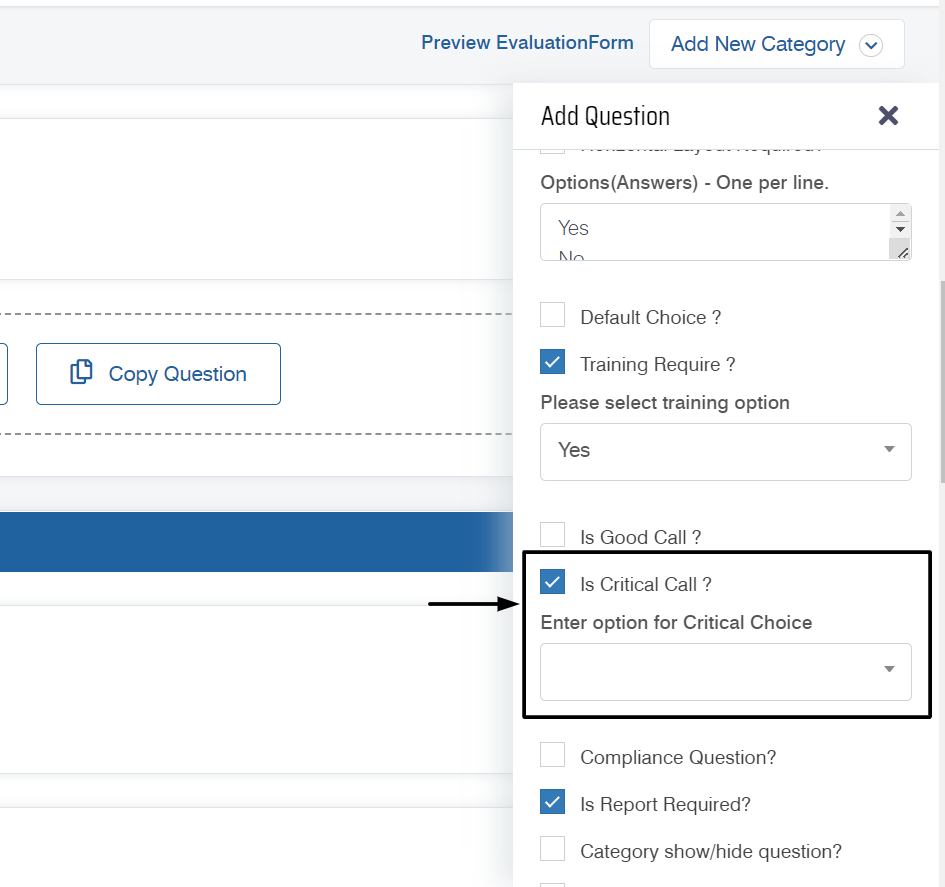Enable the Compliance Question checkbox
Image resolution: width=945 pixels, height=887 pixels.
click(x=552, y=754)
